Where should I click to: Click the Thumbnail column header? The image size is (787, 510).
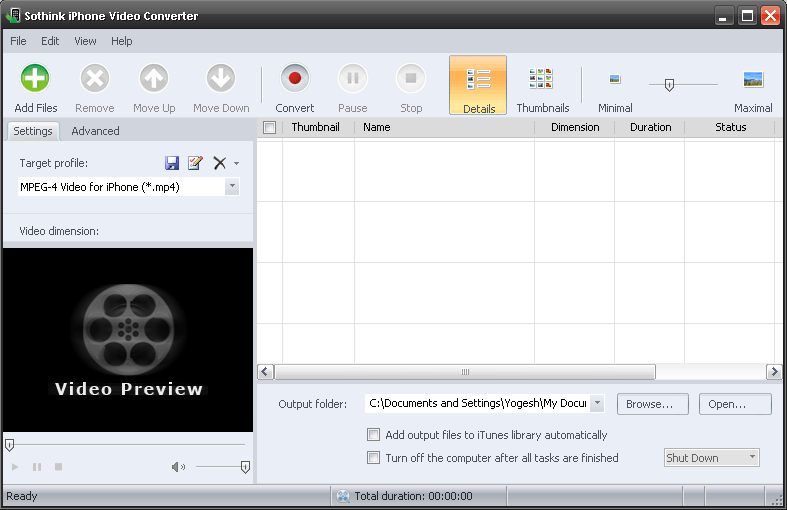coord(318,128)
